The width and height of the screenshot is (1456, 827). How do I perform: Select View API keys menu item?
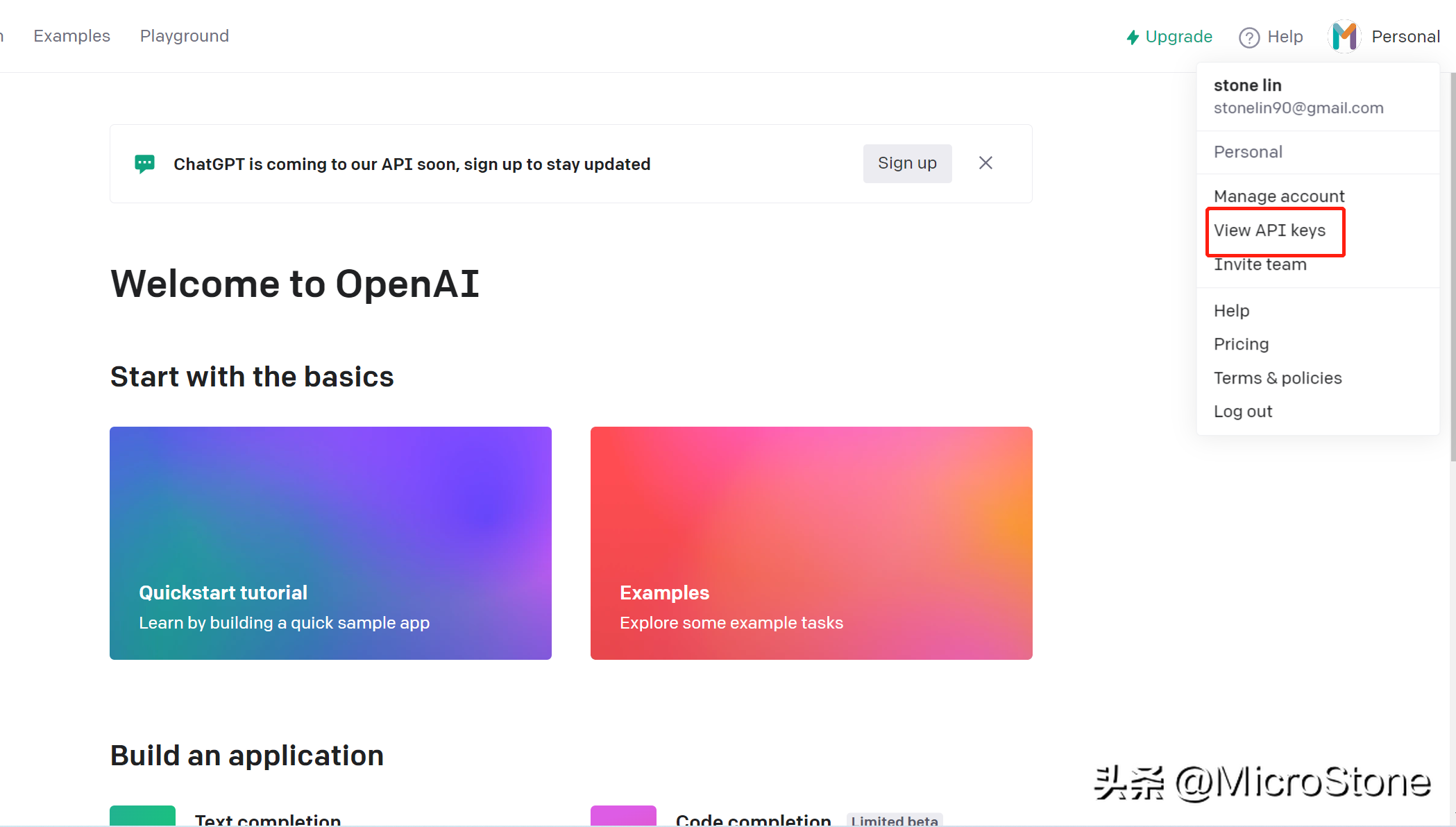(1269, 230)
